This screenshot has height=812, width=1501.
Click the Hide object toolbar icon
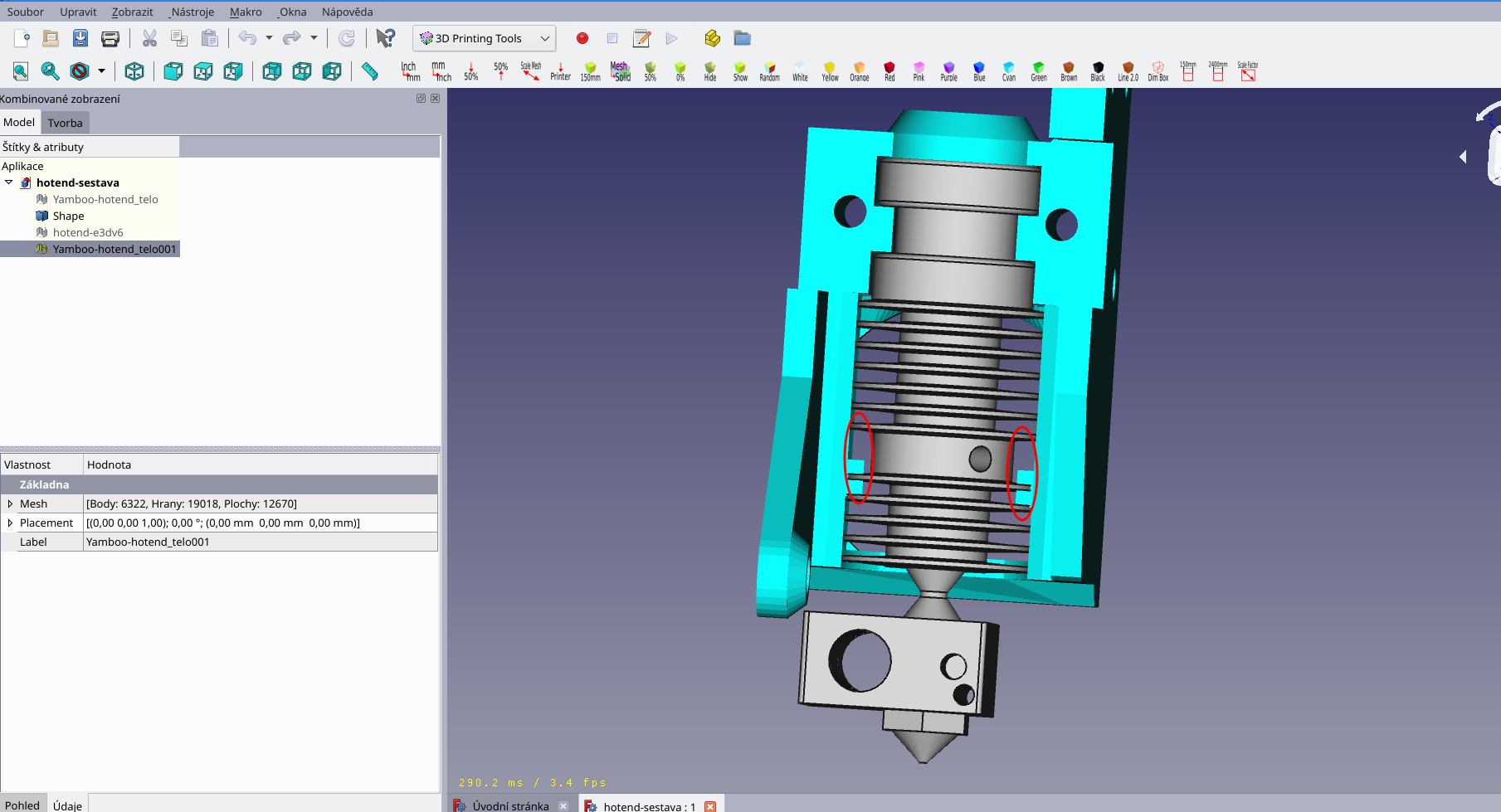tap(710, 71)
